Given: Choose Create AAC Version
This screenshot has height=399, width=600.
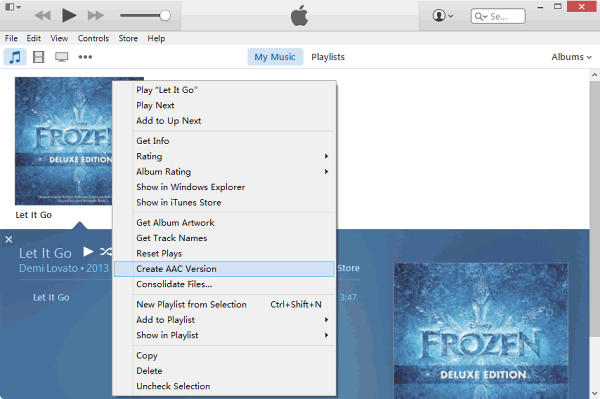Looking at the screenshot, I should [224, 269].
